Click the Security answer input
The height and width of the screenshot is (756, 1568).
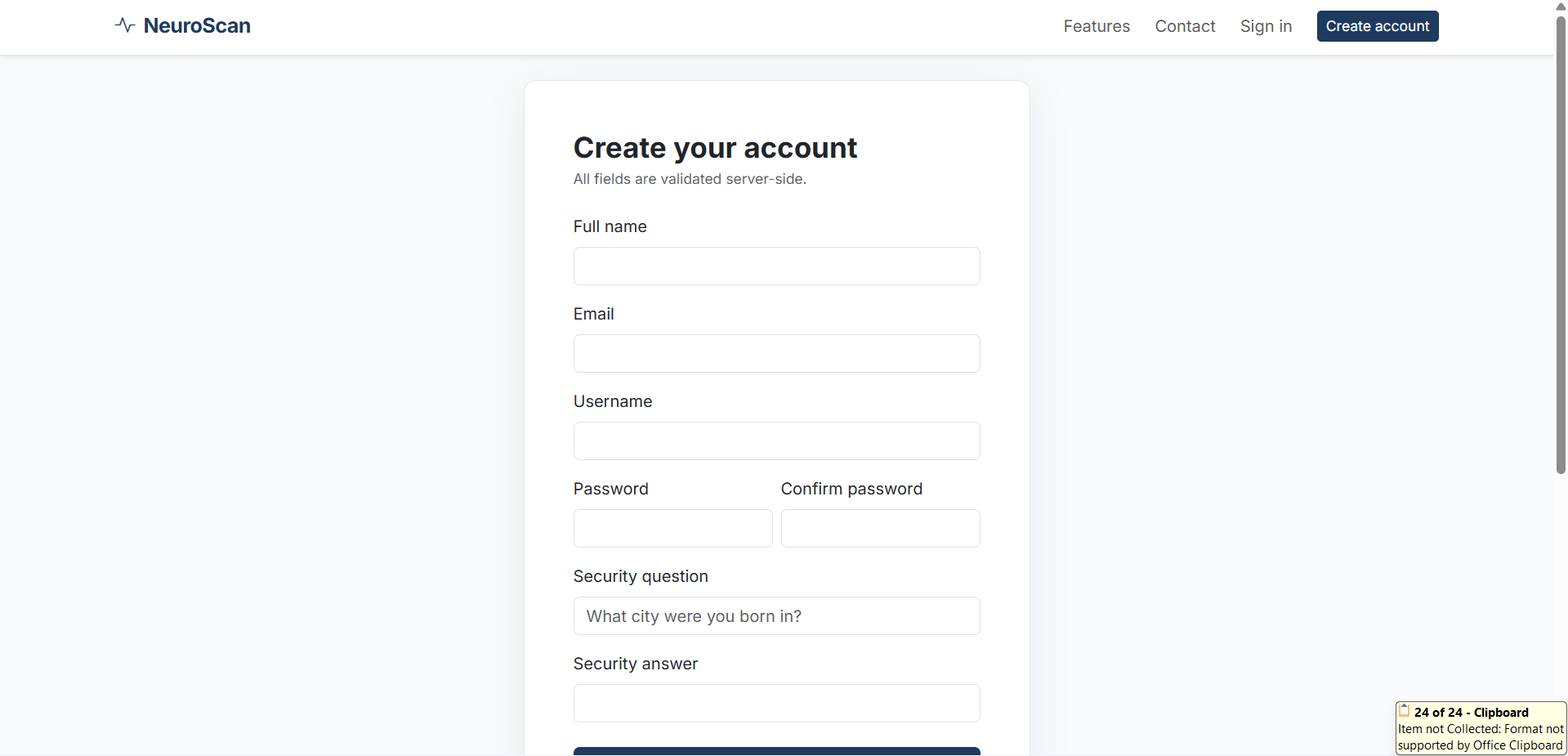[x=776, y=704]
